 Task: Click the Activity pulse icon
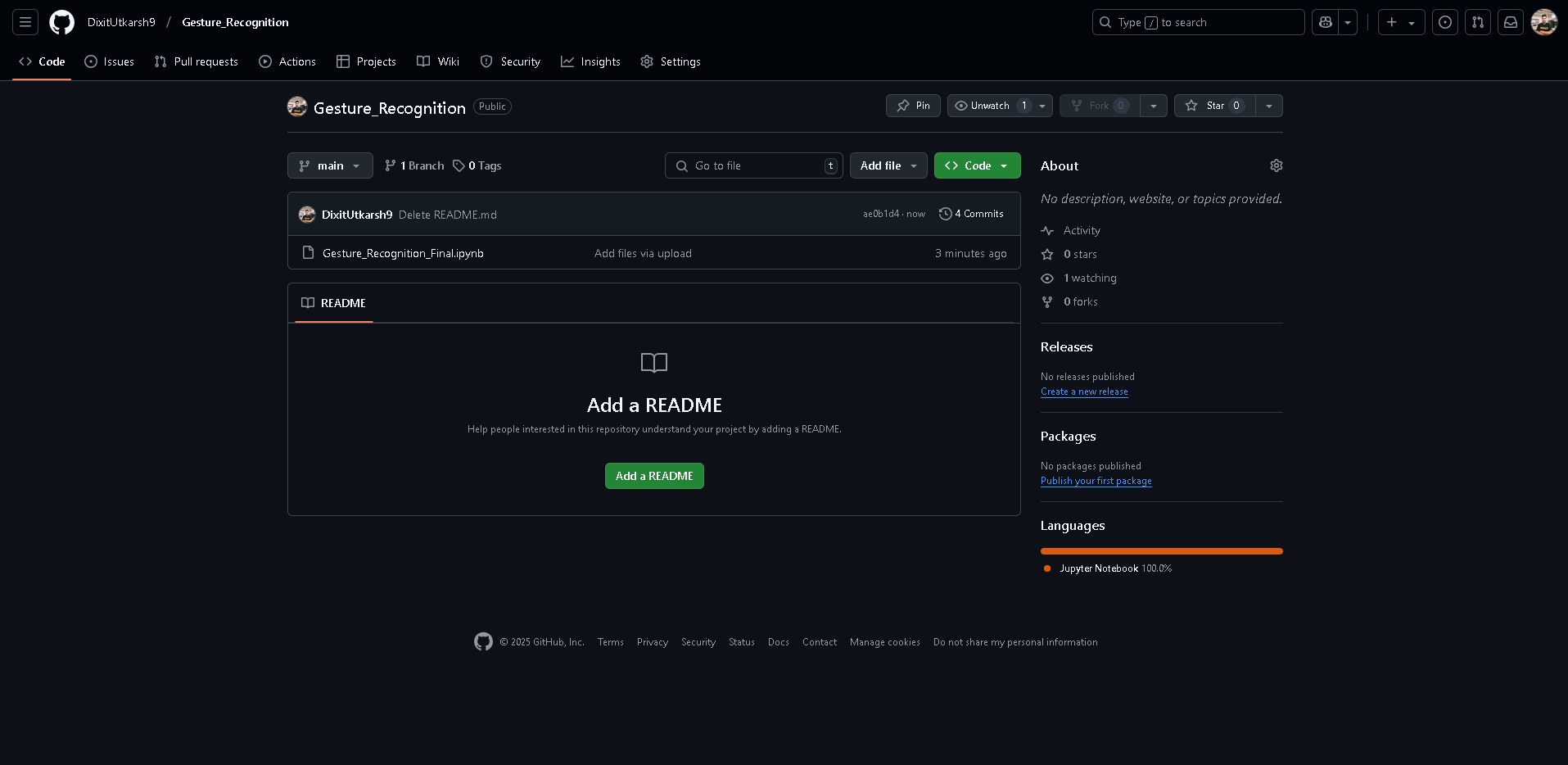click(x=1047, y=231)
